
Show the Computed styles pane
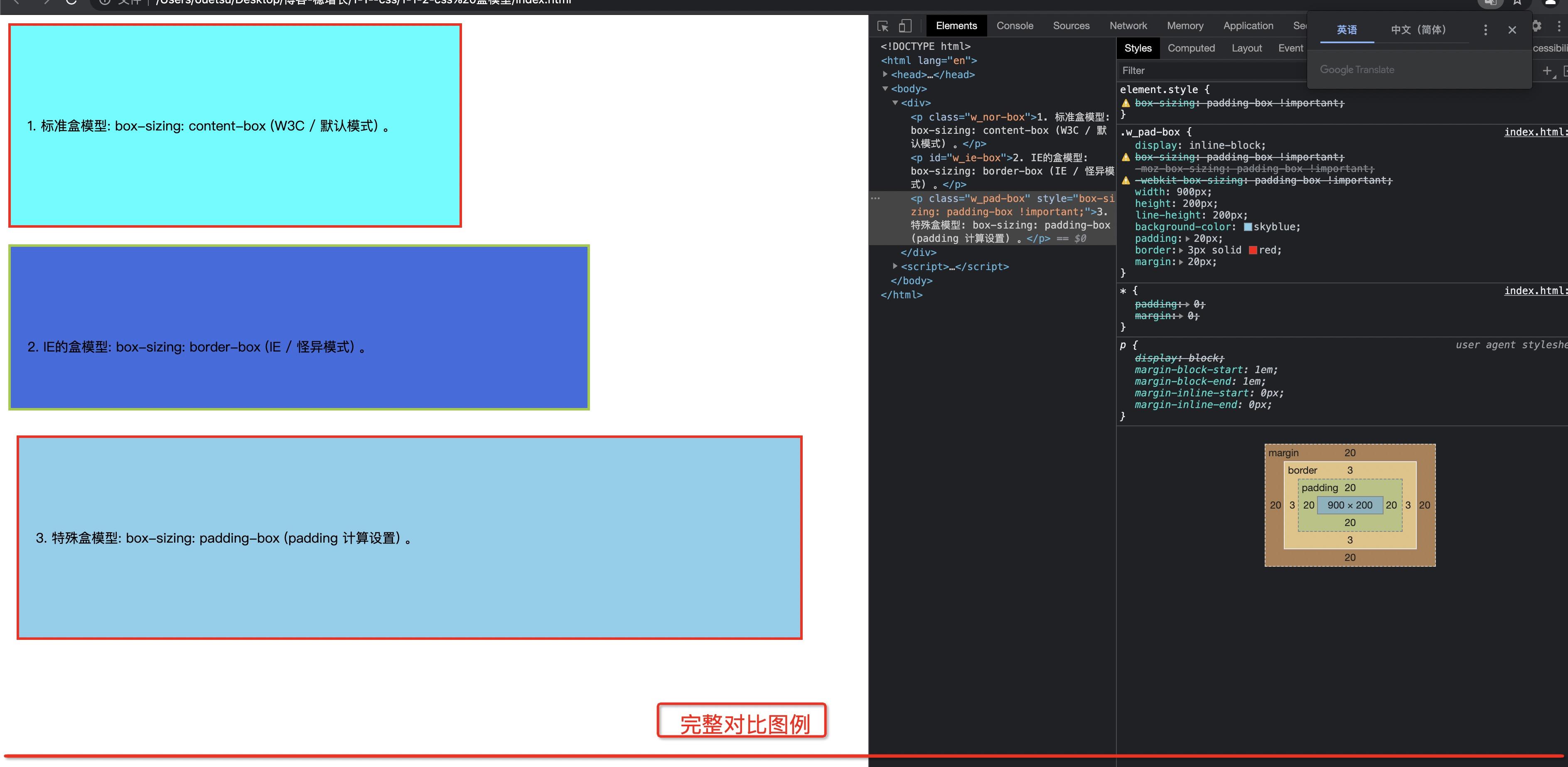(1191, 48)
